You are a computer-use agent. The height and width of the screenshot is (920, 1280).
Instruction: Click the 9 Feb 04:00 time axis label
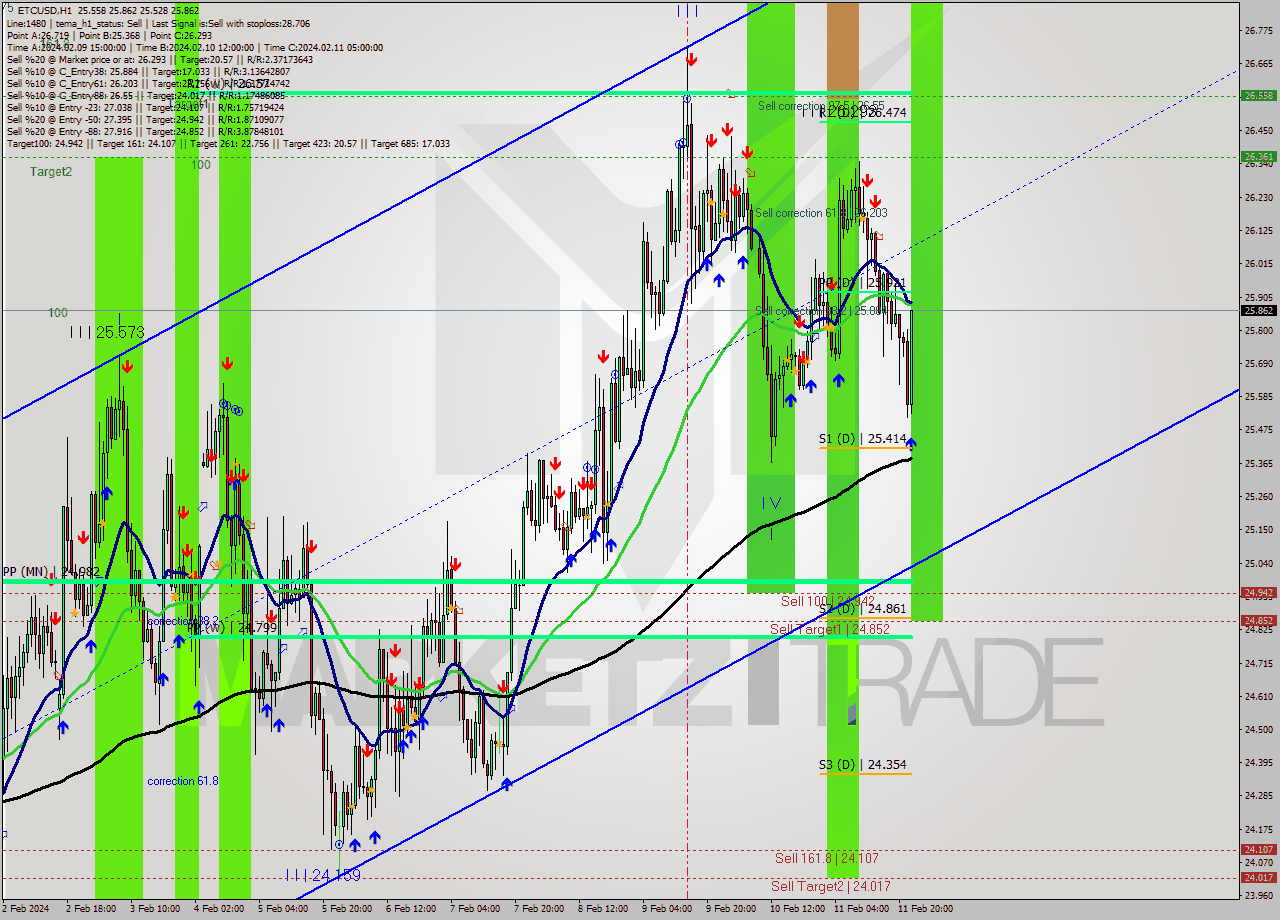point(667,909)
